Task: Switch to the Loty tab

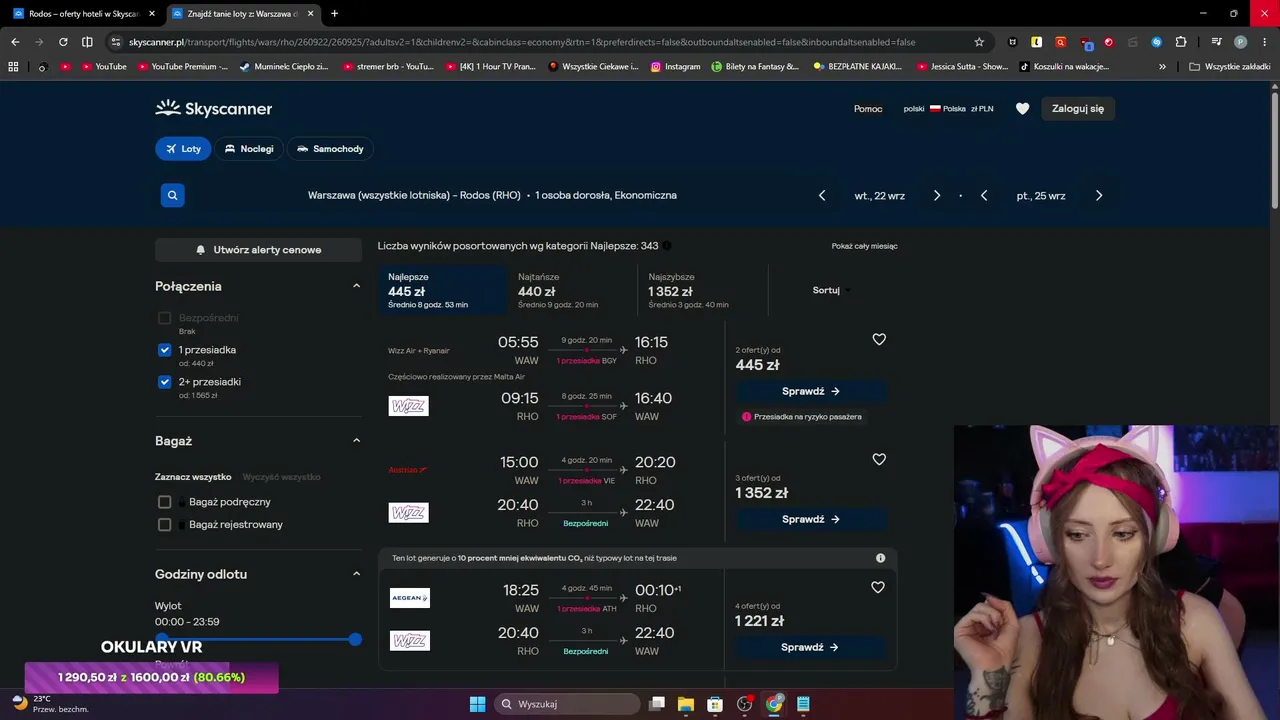Action: coord(183,149)
